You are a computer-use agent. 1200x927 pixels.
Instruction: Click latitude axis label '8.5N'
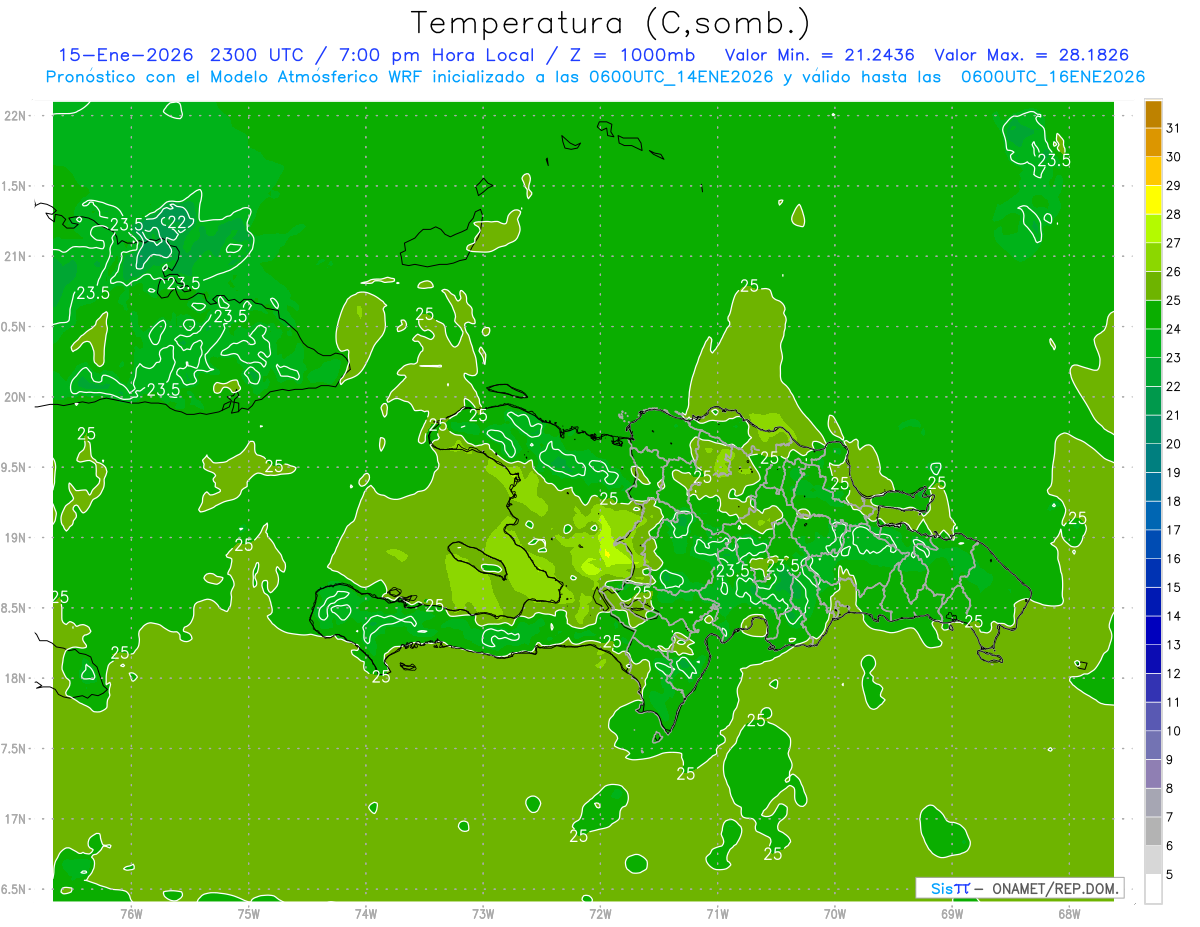click(x=15, y=608)
